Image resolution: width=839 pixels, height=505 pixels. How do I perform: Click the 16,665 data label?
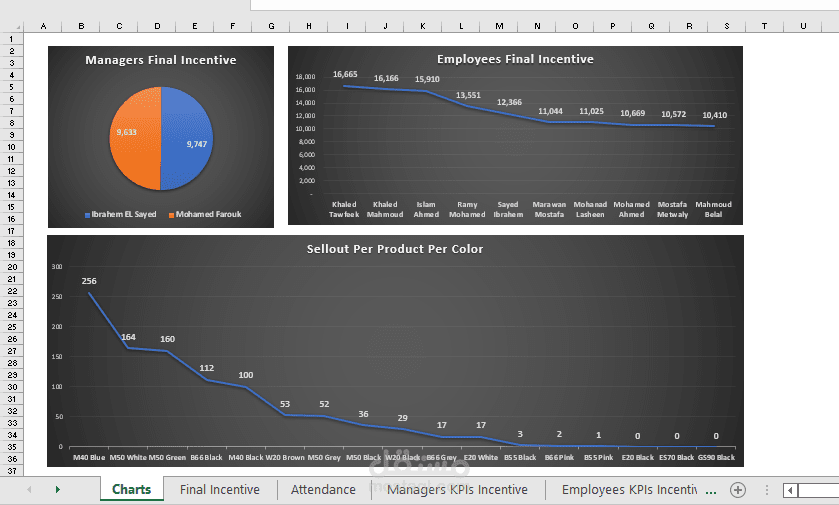coord(345,74)
